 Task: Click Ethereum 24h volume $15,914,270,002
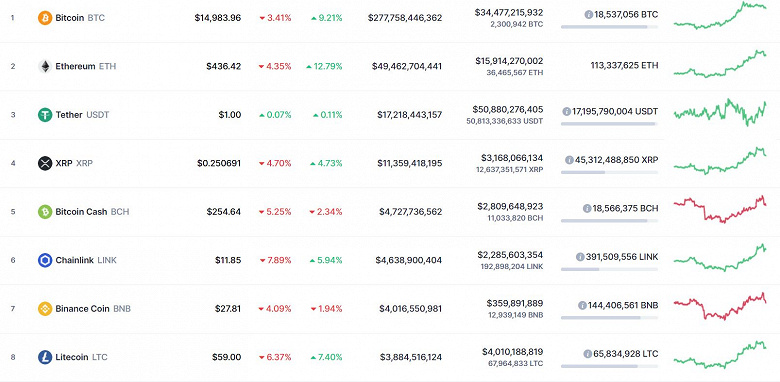click(x=509, y=61)
